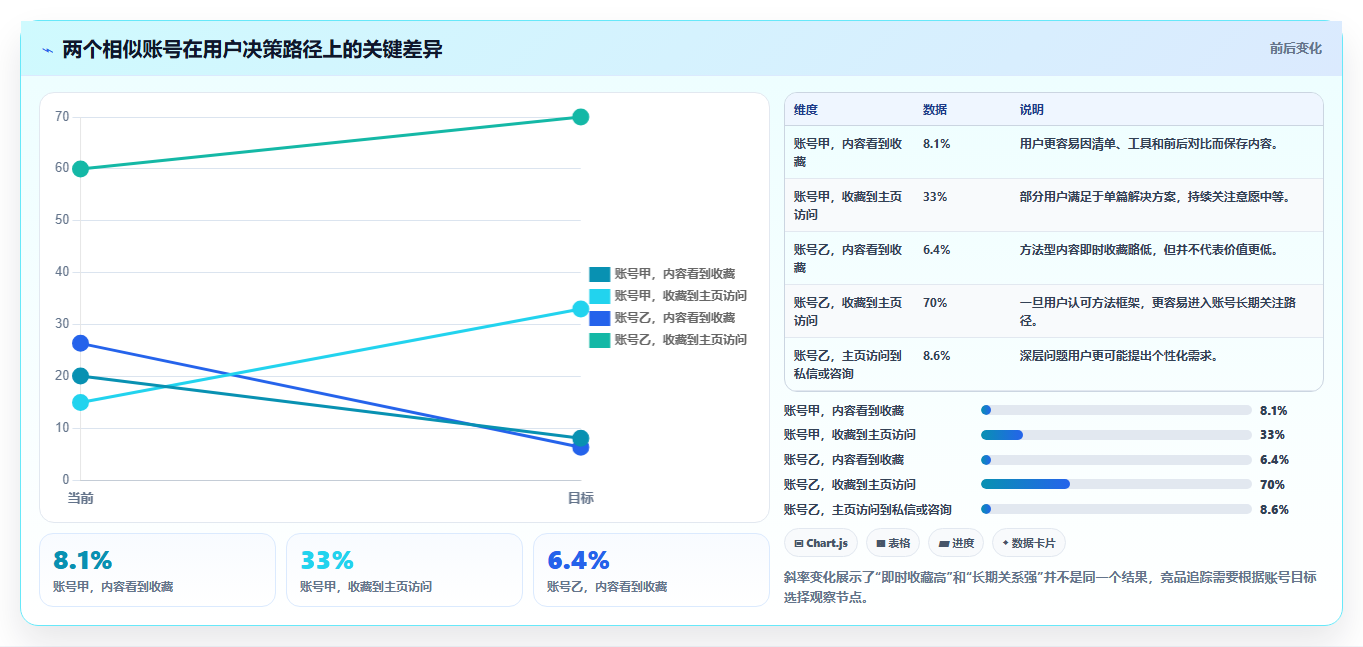Click the 说明 column header
The height and width of the screenshot is (647, 1363).
click(x=1032, y=109)
